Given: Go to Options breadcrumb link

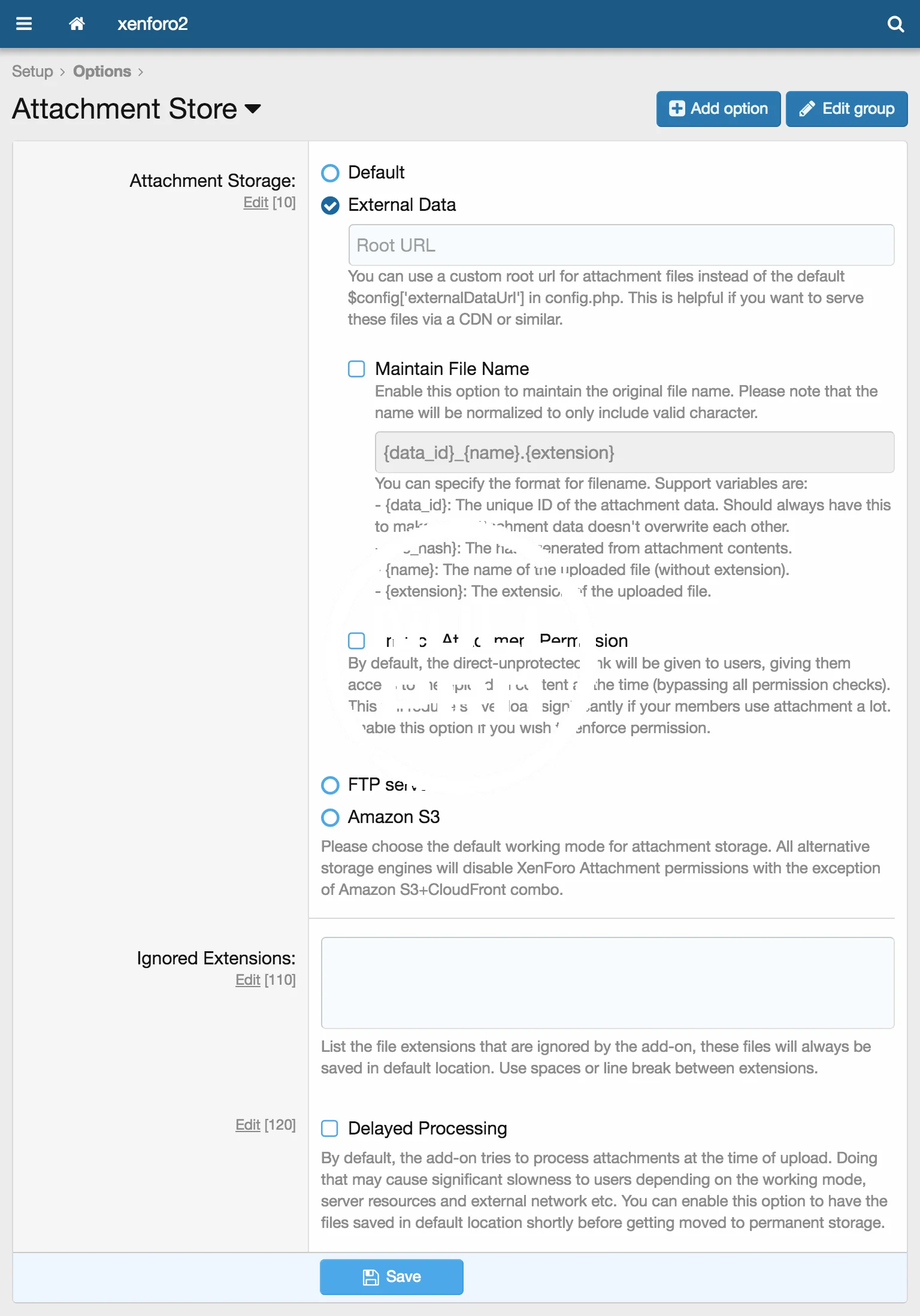Looking at the screenshot, I should point(102,71).
